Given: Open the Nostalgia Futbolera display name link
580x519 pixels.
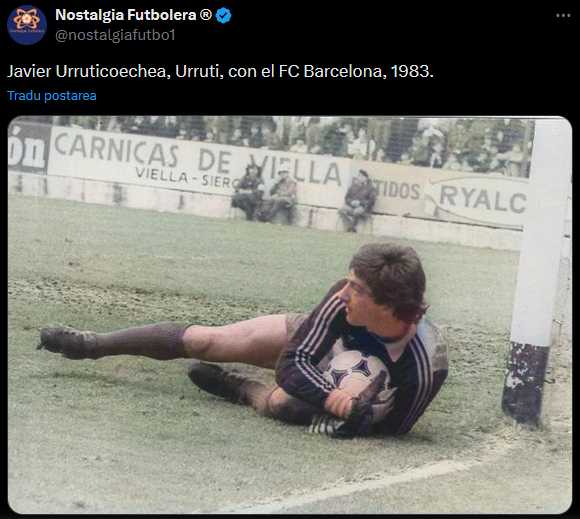Looking at the screenshot, I should [126, 15].
